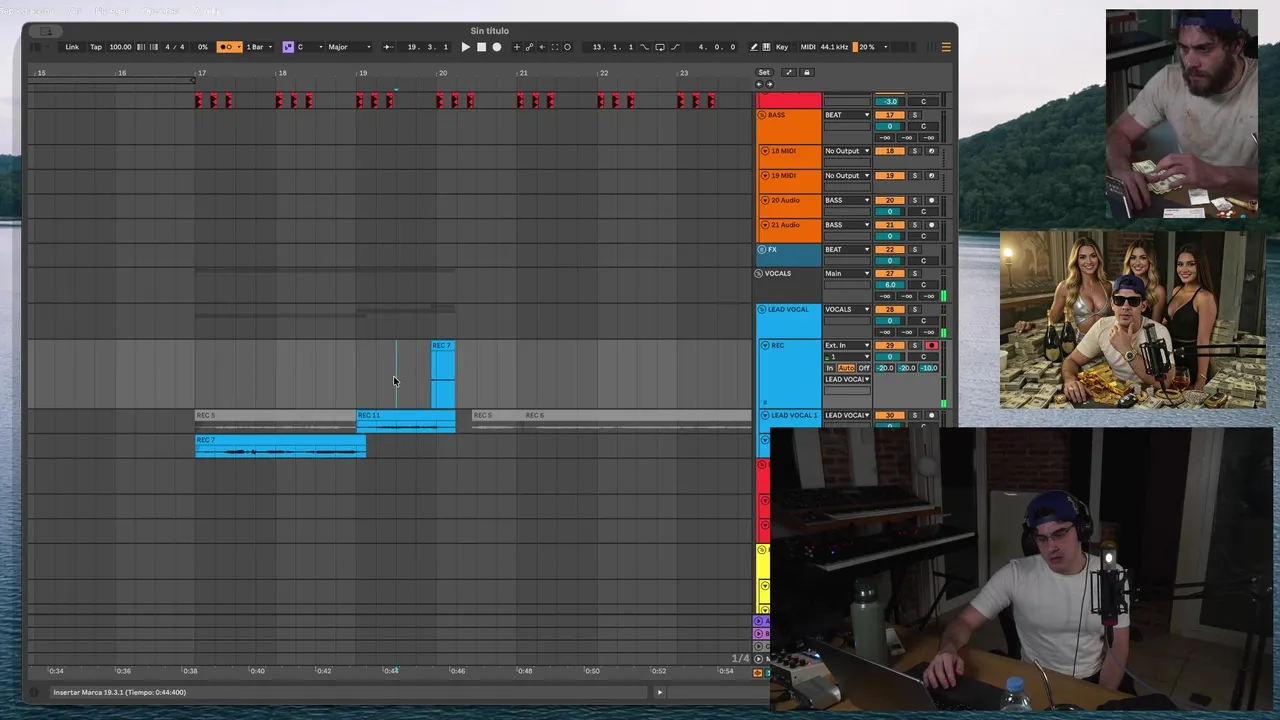Jump to previous locator arrow

point(759,84)
